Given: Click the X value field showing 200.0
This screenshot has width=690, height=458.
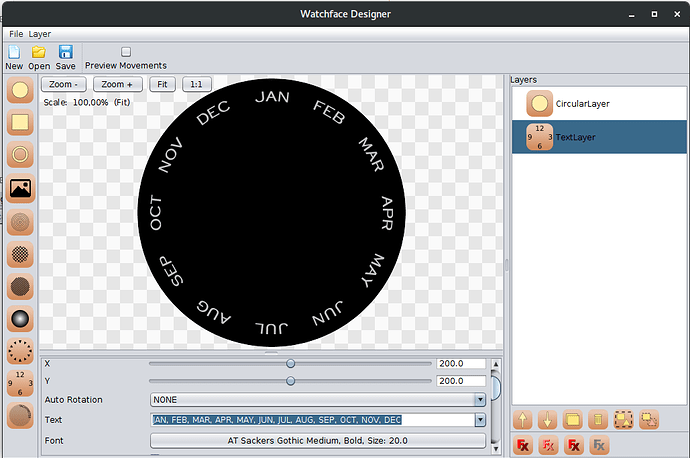Looking at the screenshot, I should [x=461, y=363].
